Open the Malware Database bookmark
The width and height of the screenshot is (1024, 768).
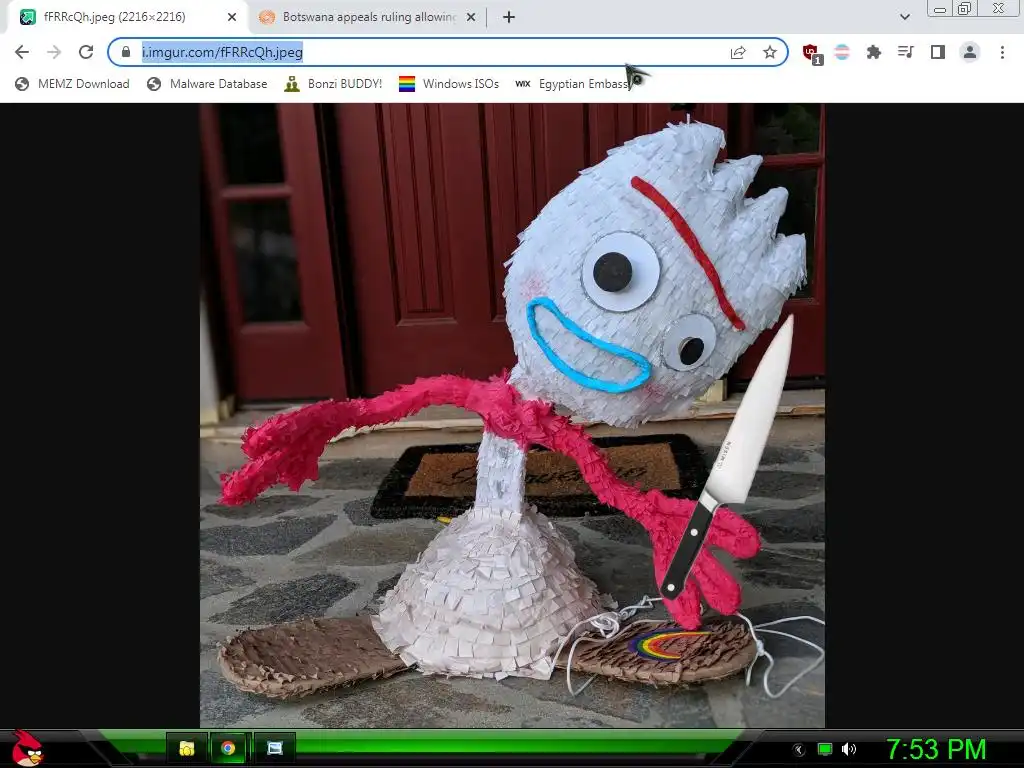coord(207,84)
